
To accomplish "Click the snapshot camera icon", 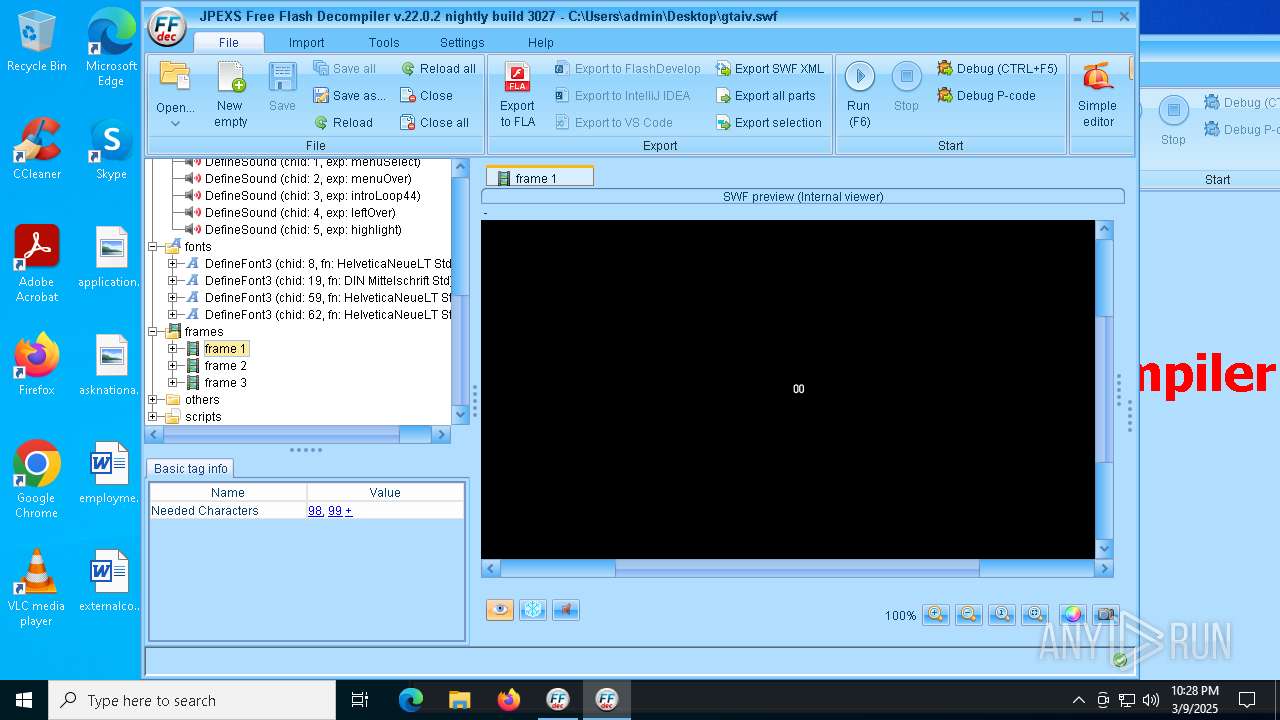I will point(1105,615).
